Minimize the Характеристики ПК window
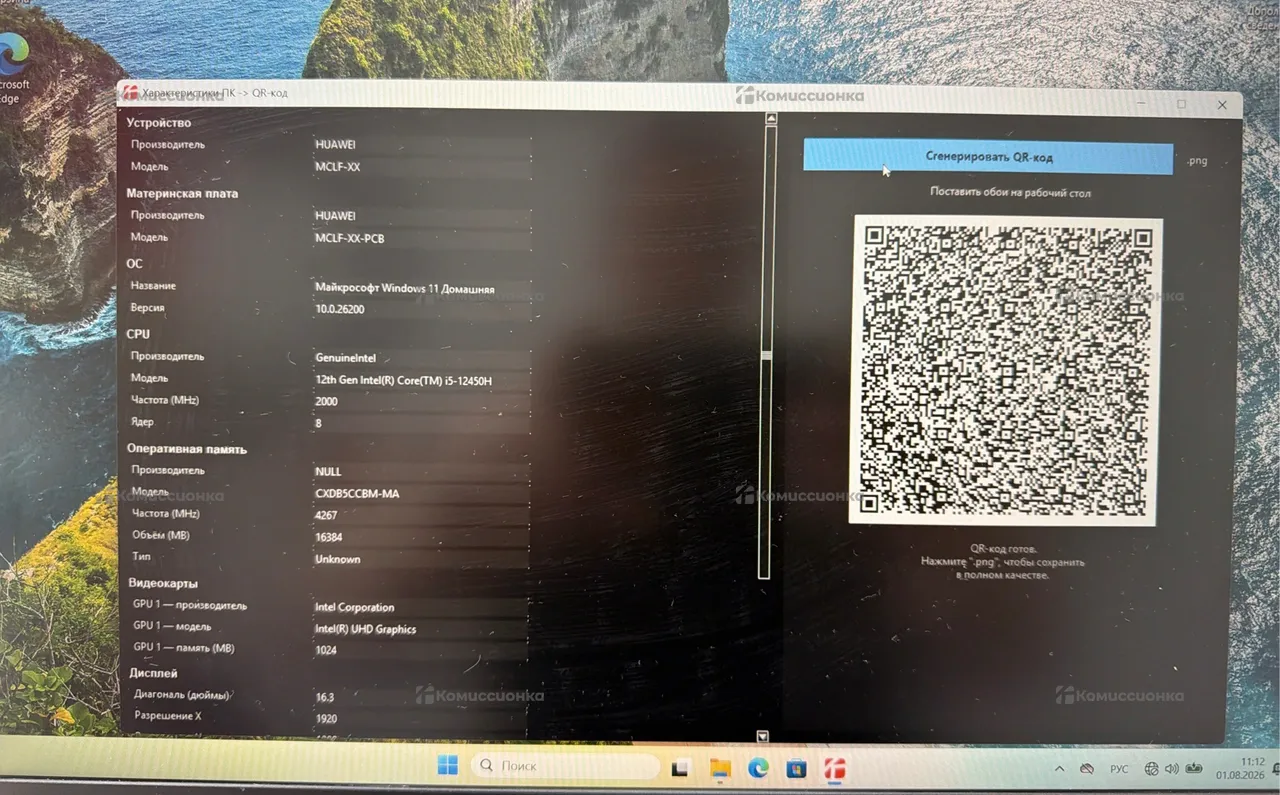1280x795 pixels. (x=1142, y=104)
